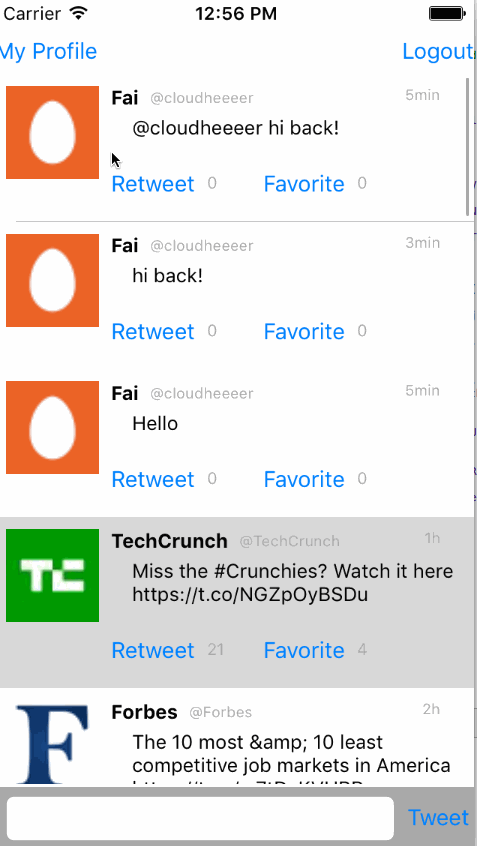
Task: Click the tweet compose text field
Action: tap(200, 818)
